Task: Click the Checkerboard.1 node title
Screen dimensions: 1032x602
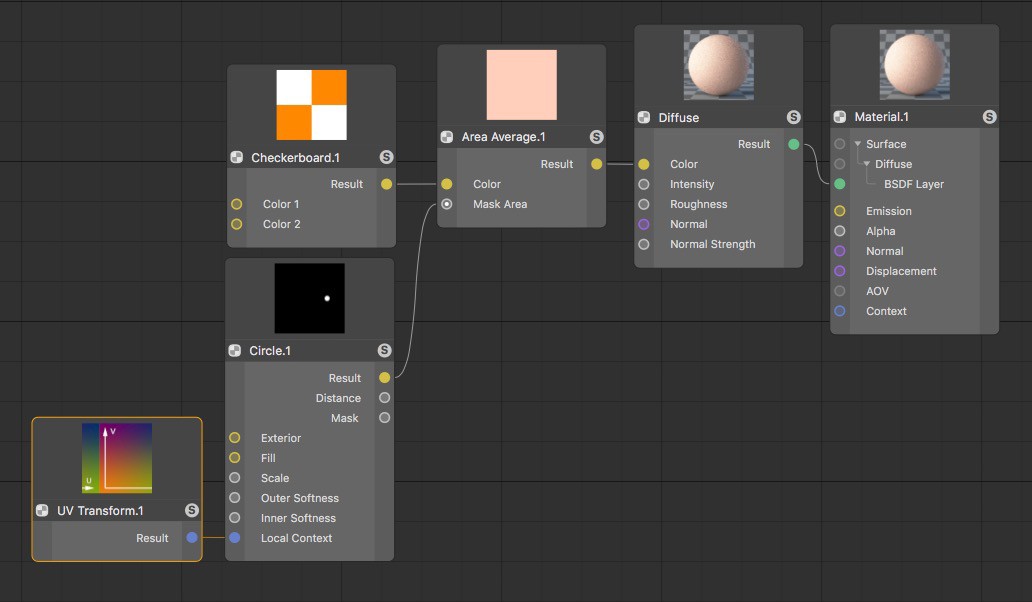Action: point(296,158)
